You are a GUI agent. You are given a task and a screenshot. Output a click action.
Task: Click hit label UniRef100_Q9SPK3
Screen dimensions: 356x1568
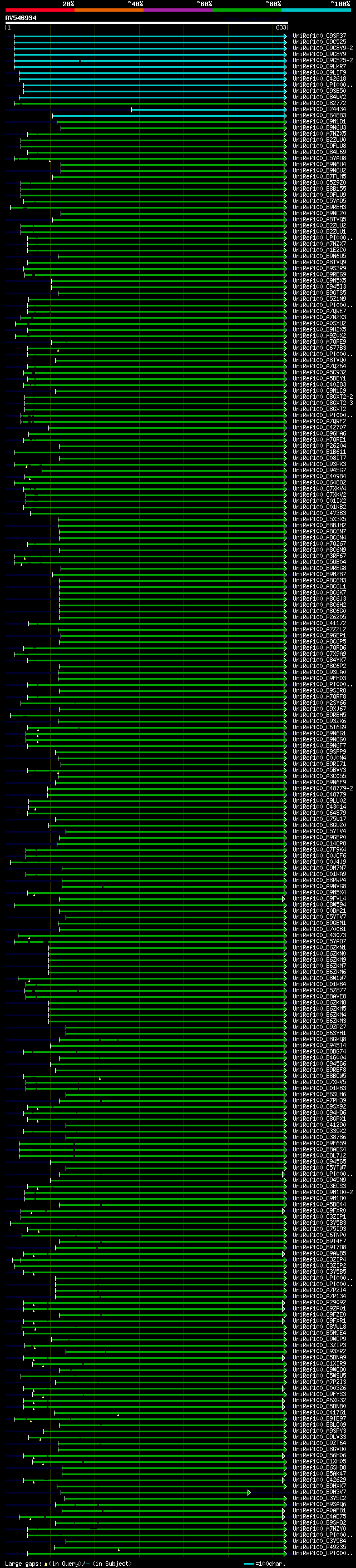click(x=319, y=464)
